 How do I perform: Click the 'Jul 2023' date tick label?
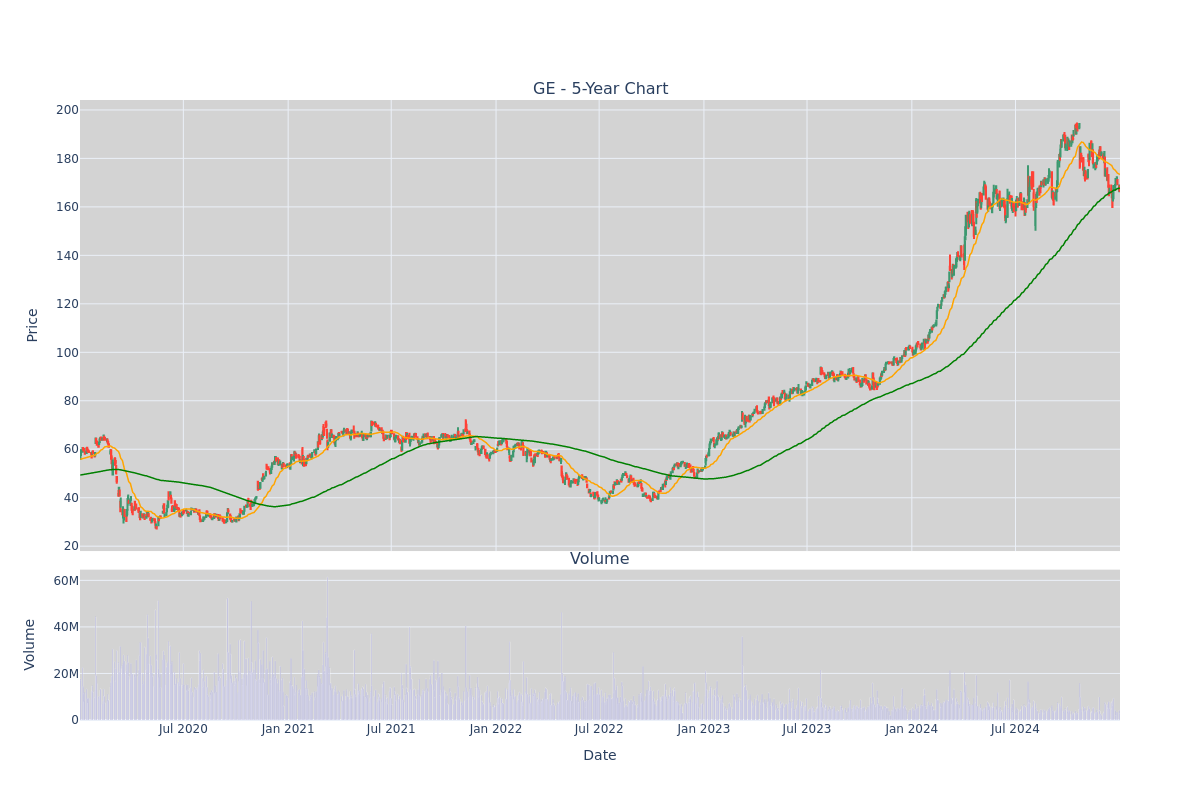[807, 729]
